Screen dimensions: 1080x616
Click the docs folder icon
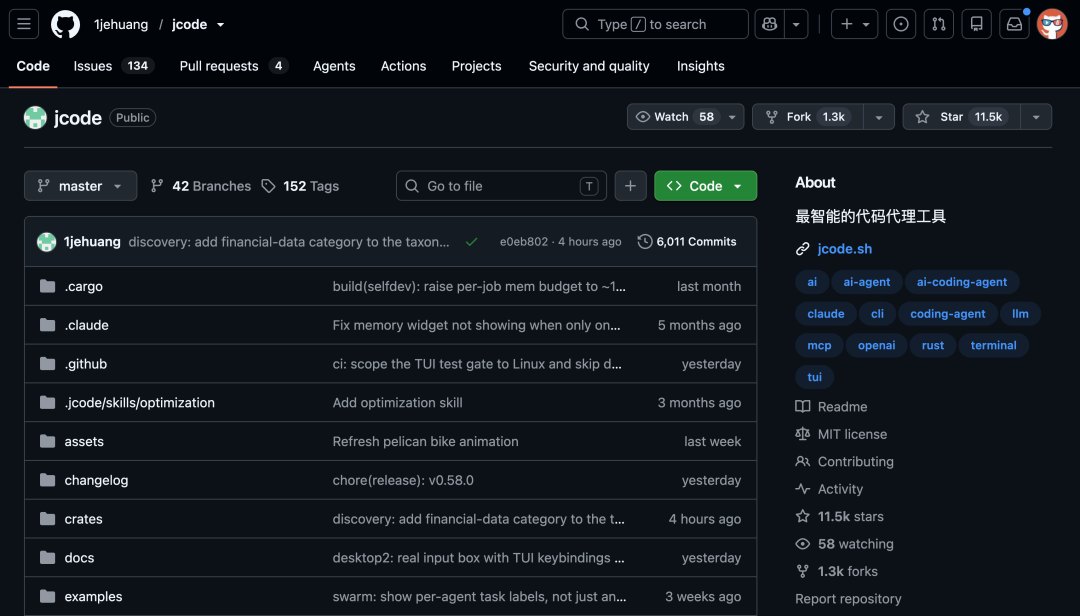coord(48,557)
